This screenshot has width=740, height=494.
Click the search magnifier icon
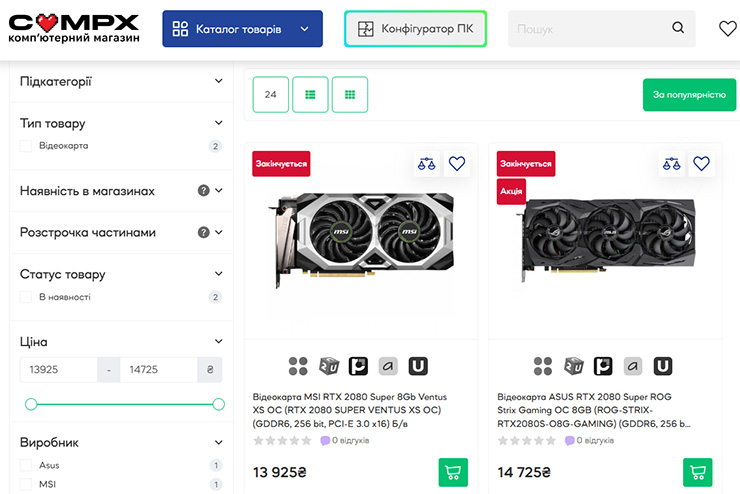[678, 29]
